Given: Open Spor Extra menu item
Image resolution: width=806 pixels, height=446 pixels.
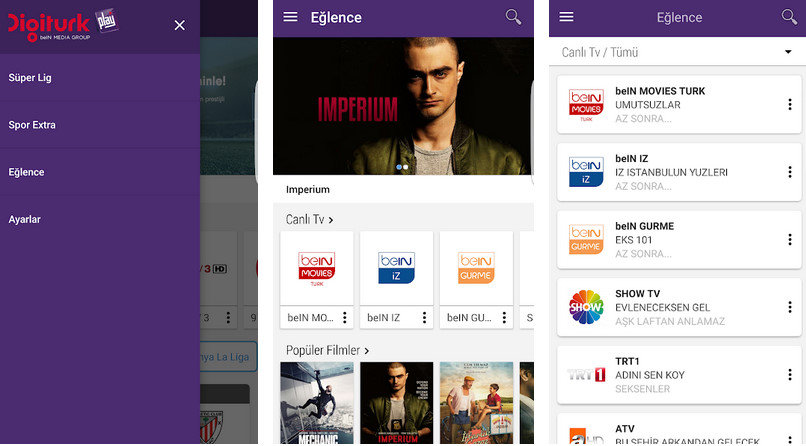Looking at the screenshot, I should pos(100,125).
